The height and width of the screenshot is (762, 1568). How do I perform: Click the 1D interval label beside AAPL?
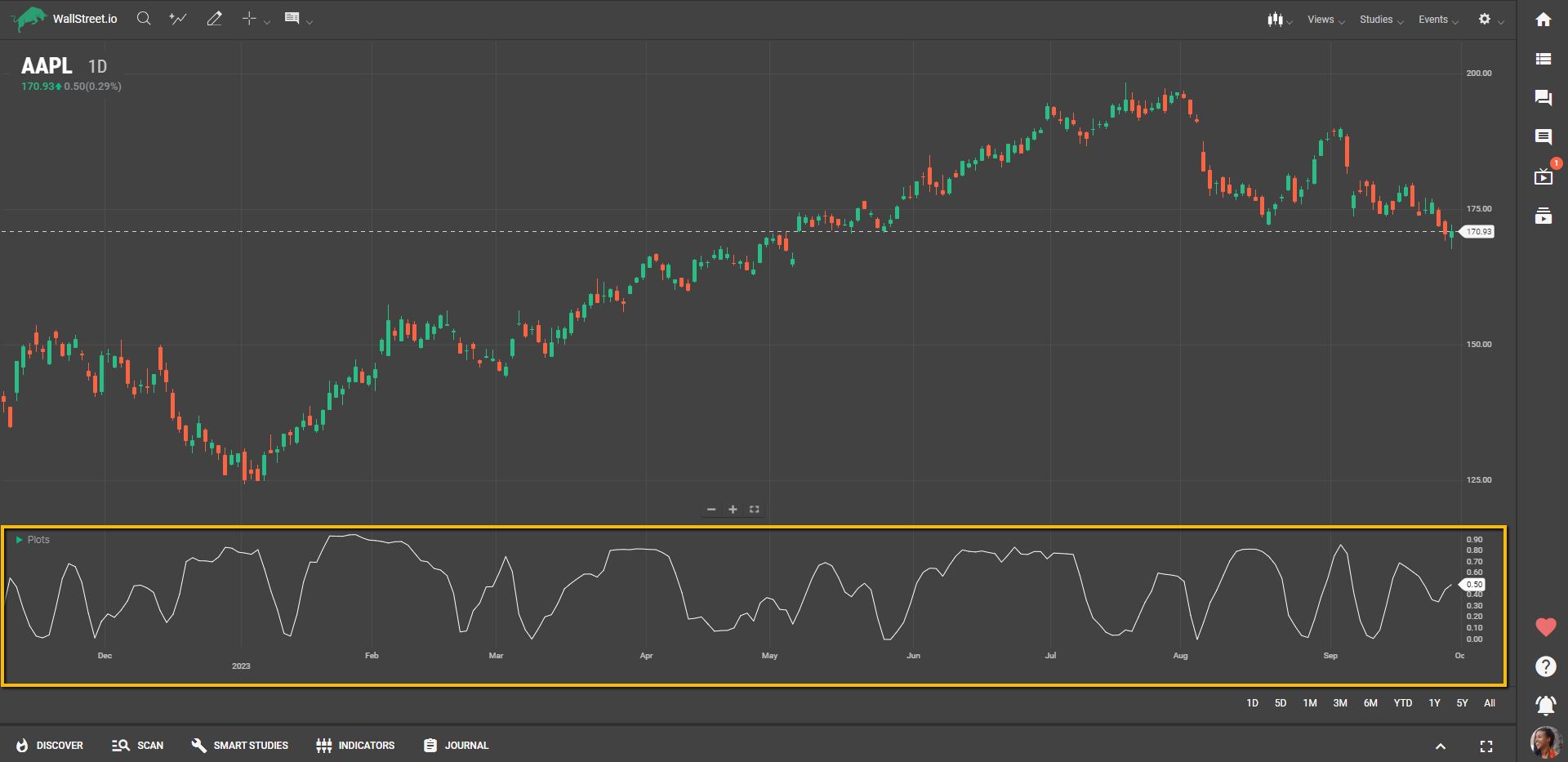[x=97, y=67]
